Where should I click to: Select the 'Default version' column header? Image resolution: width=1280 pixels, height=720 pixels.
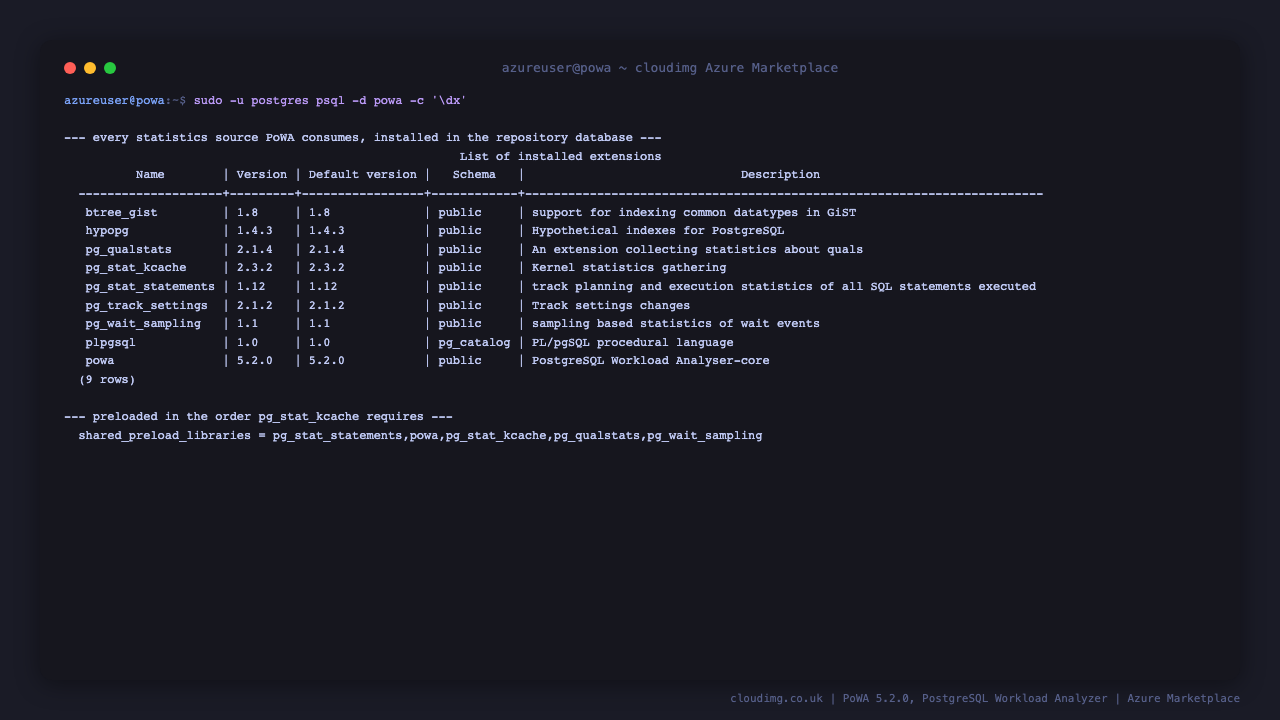click(x=362, y=175)
